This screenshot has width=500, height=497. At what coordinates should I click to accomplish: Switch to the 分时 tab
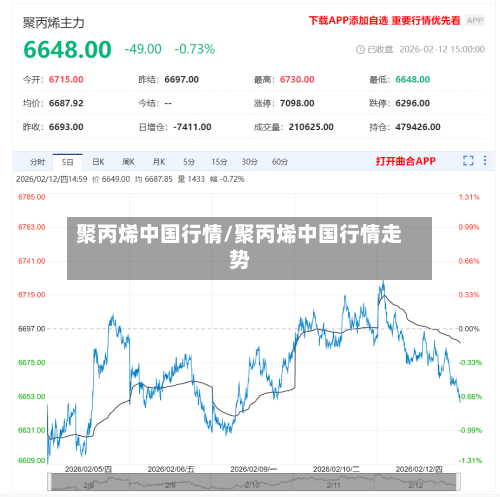[x=37, y=162]
